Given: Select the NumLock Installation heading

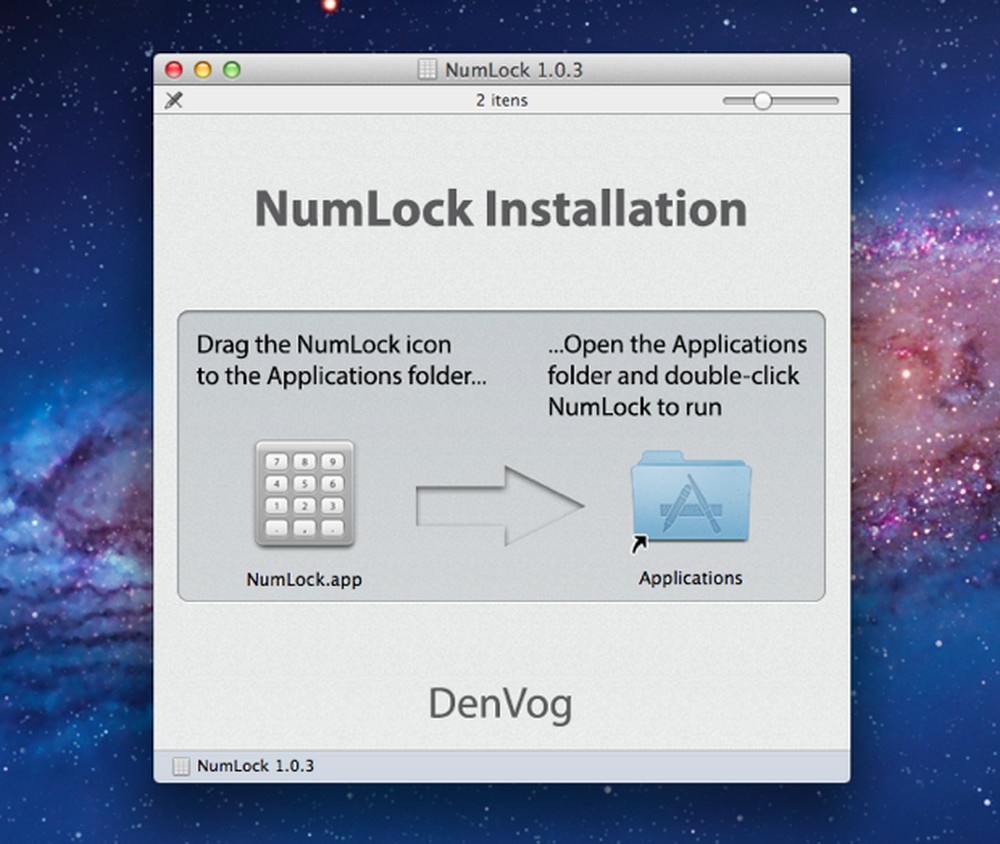Looking at the screenshot, I should (500, 208).
